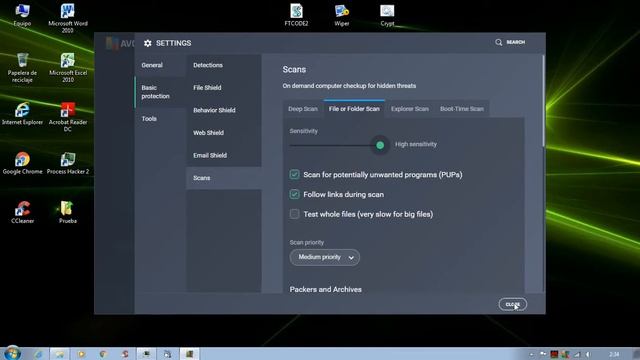Click the sensitivity slider handle

pos(380,145)
